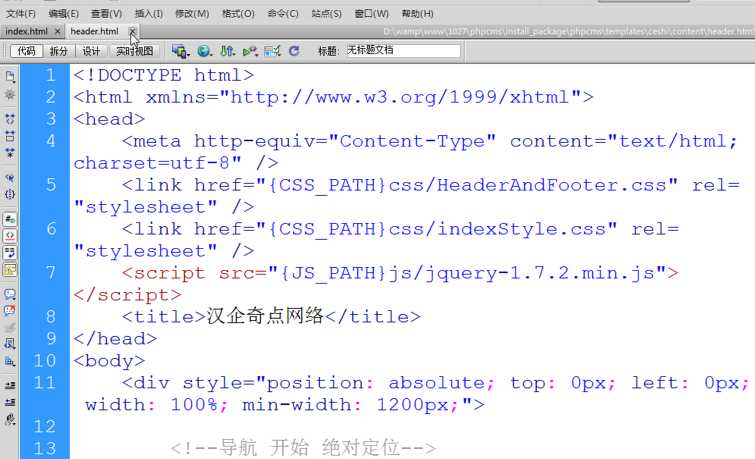
Task: Open the 文件(F) menu
Action: pyautogui.click(x=21, y=13)
